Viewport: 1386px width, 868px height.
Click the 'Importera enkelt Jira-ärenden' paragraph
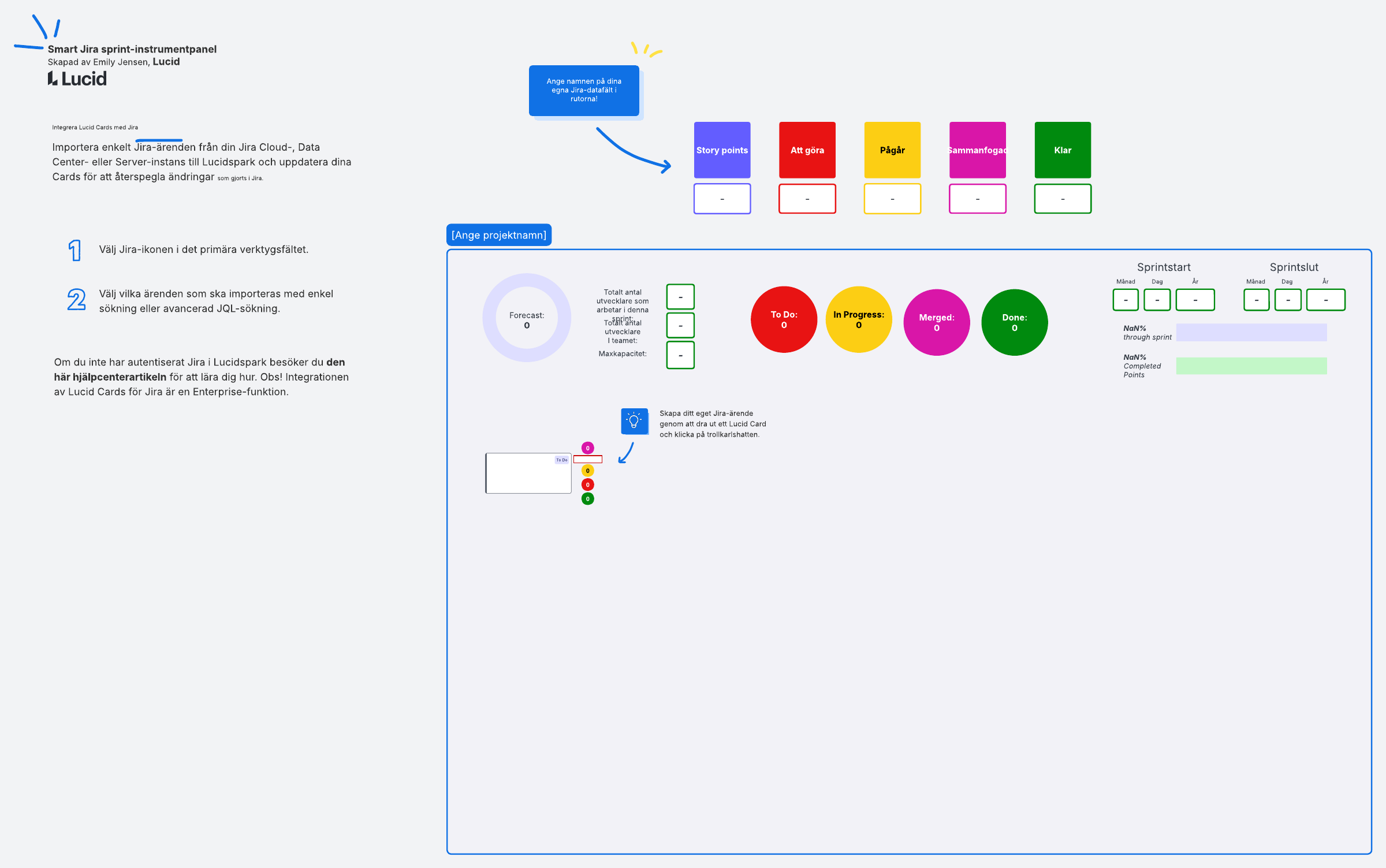pyautogui.click(x=202, y=162)
